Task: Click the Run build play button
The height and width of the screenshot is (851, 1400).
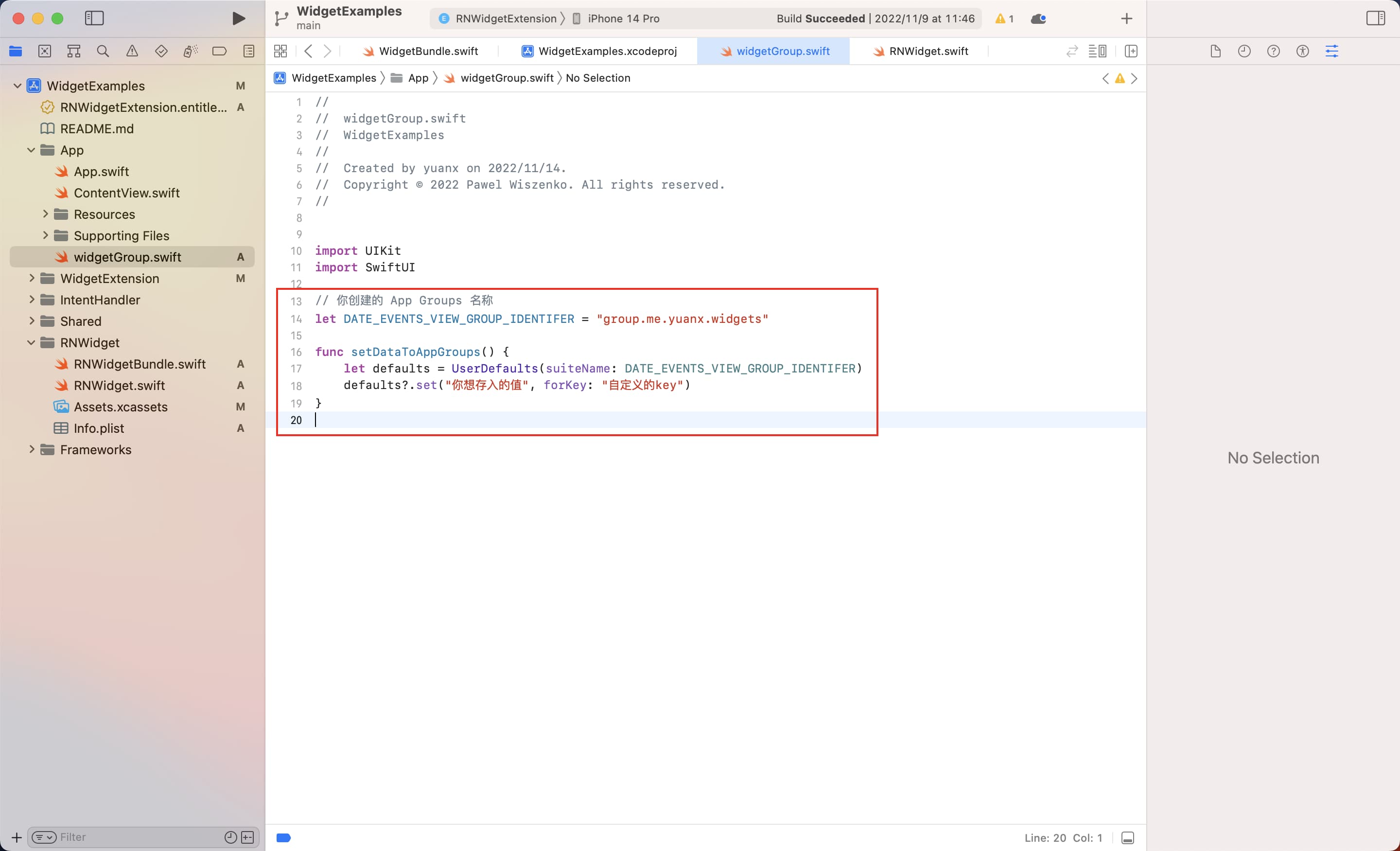Action: (239, 18)
